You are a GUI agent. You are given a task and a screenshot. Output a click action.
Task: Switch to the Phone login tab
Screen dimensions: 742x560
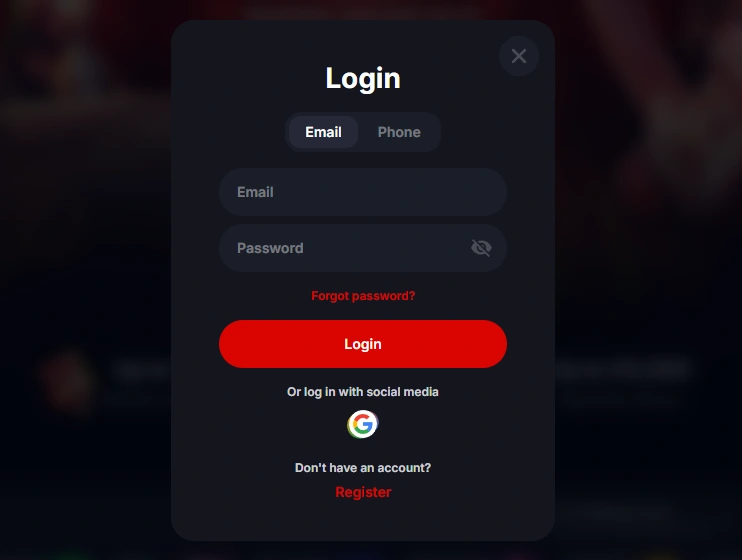point(399,132)
